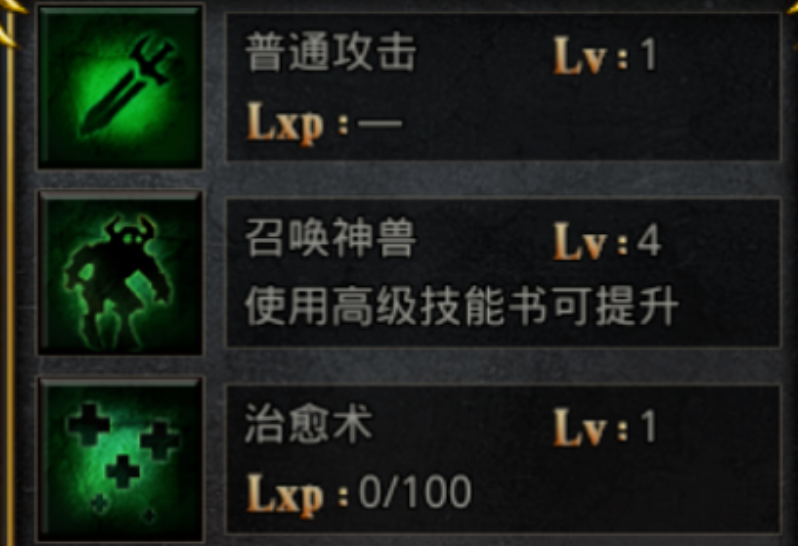The height and width of the screenshot is (546, 798).
Task: Click the Lxp dash value under 普通攻击
Action: tap(380, 123)
